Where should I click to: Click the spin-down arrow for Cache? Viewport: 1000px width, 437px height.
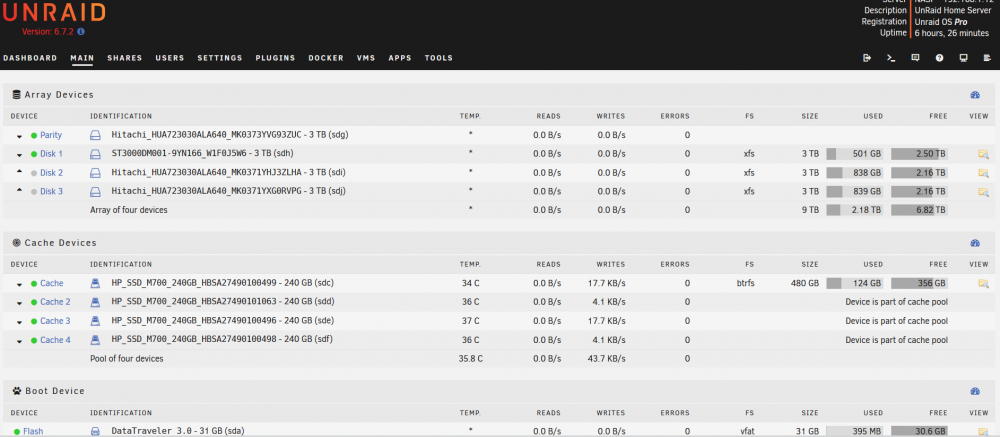click(x=19, y=284)
